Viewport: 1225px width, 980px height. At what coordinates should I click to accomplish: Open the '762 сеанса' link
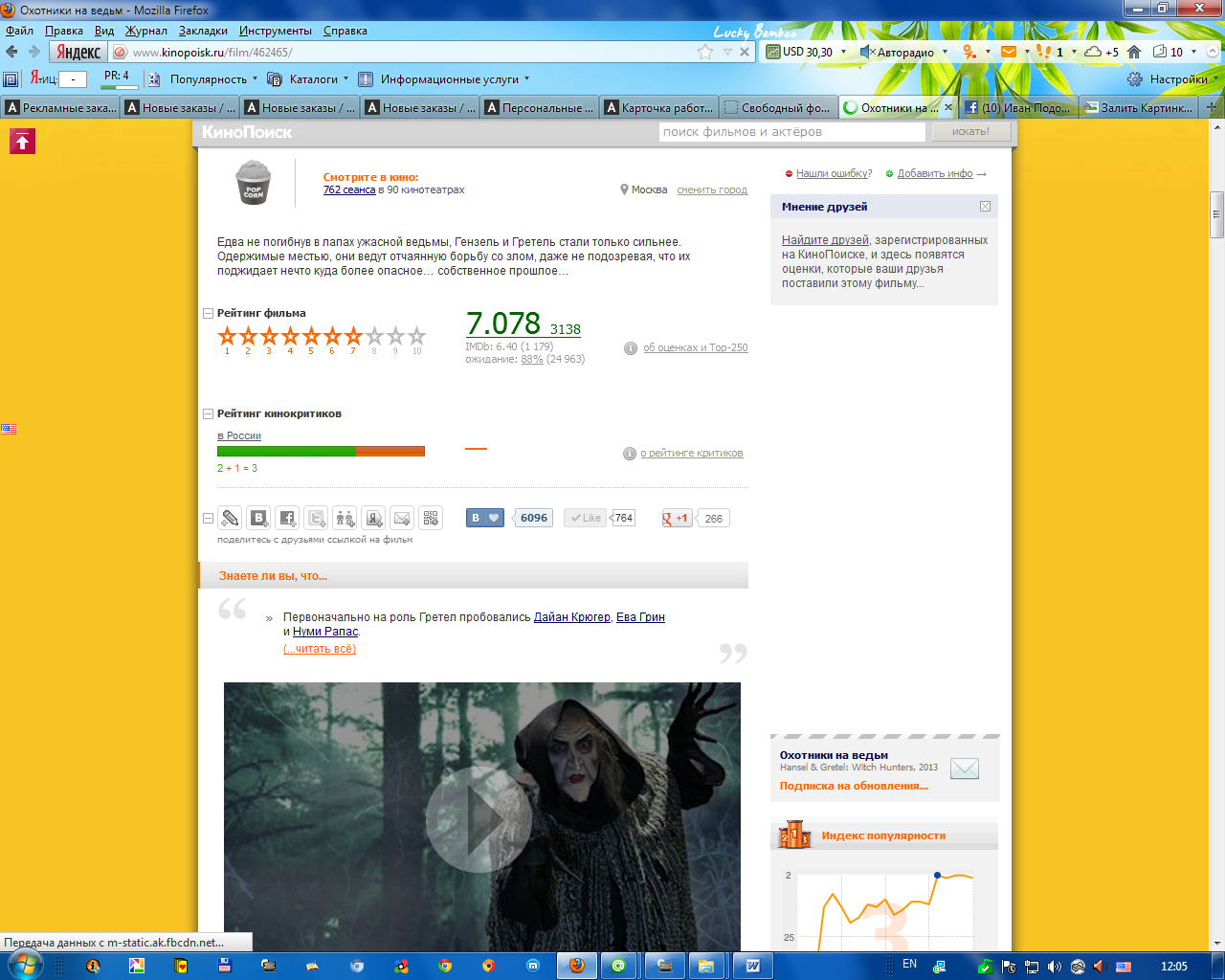click(349, 189)
